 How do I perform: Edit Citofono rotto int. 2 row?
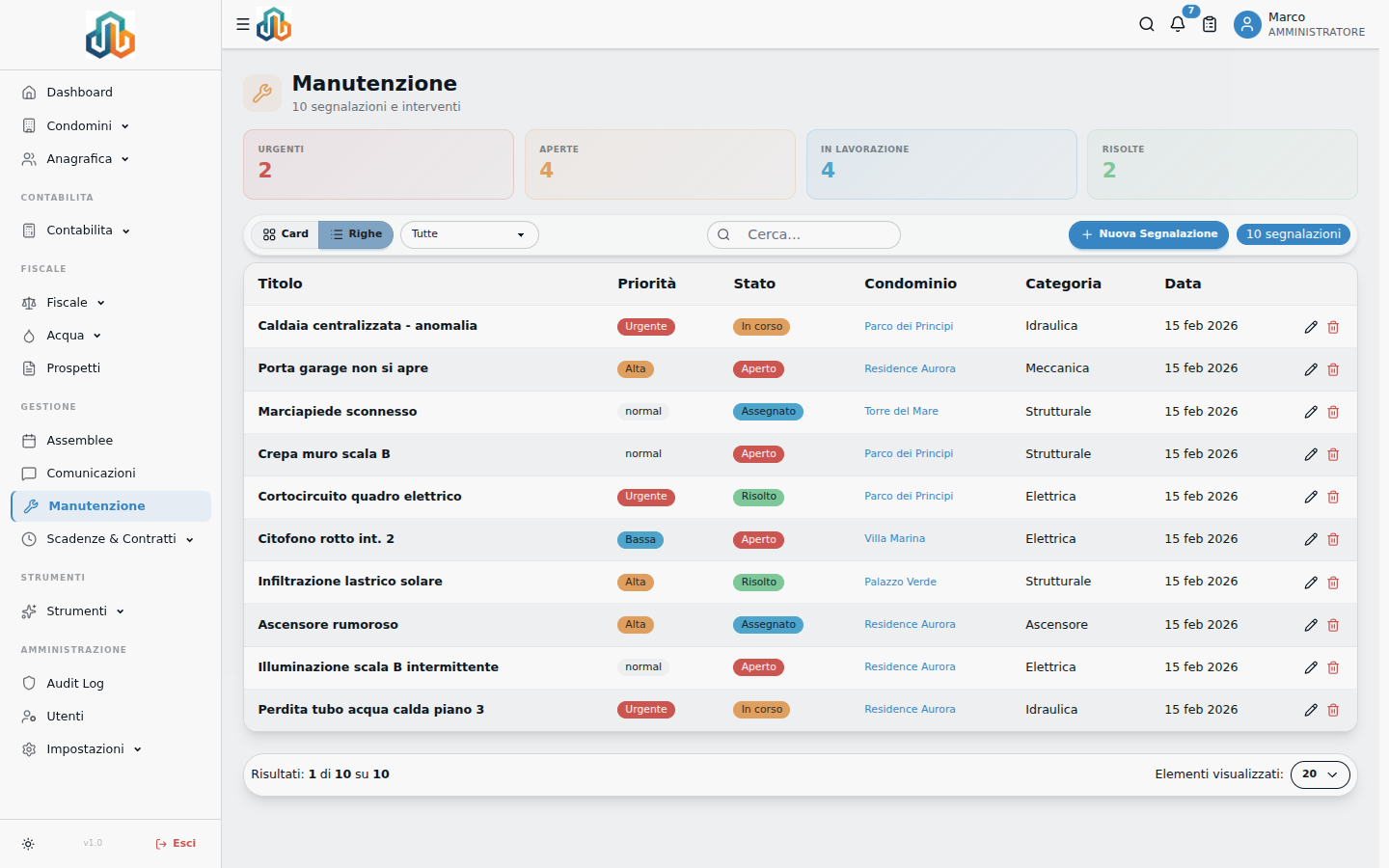(1311, 539)
